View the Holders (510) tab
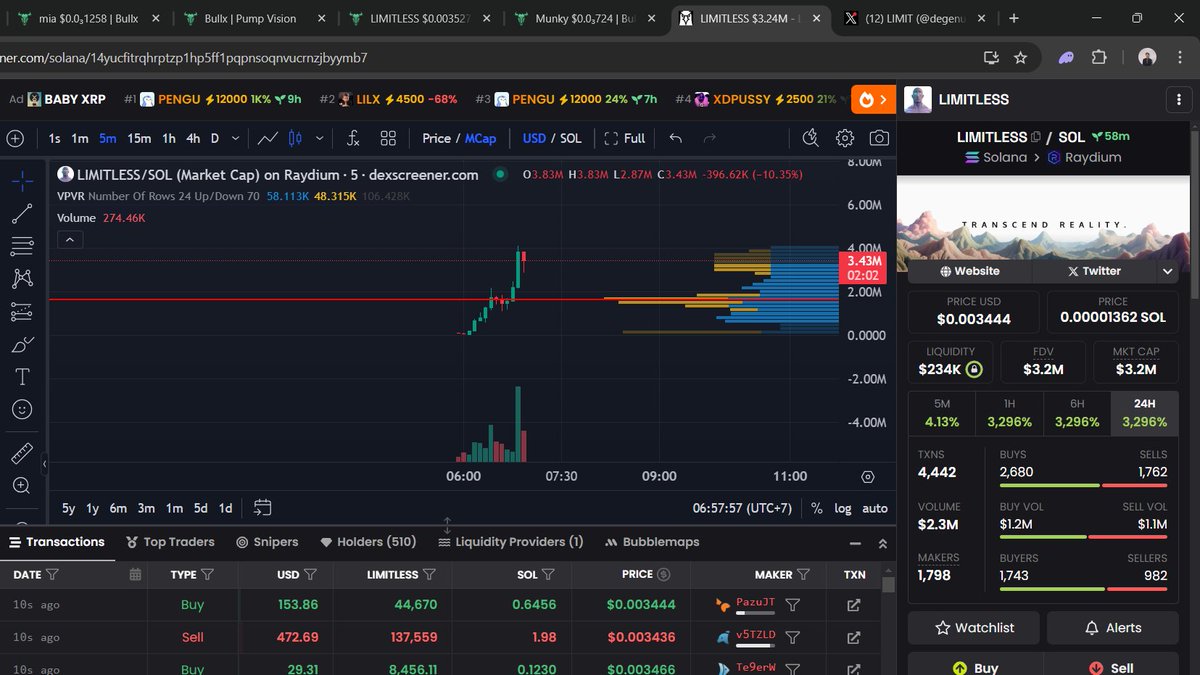Viewport: 1200px width, 675px height. (368, 542)
